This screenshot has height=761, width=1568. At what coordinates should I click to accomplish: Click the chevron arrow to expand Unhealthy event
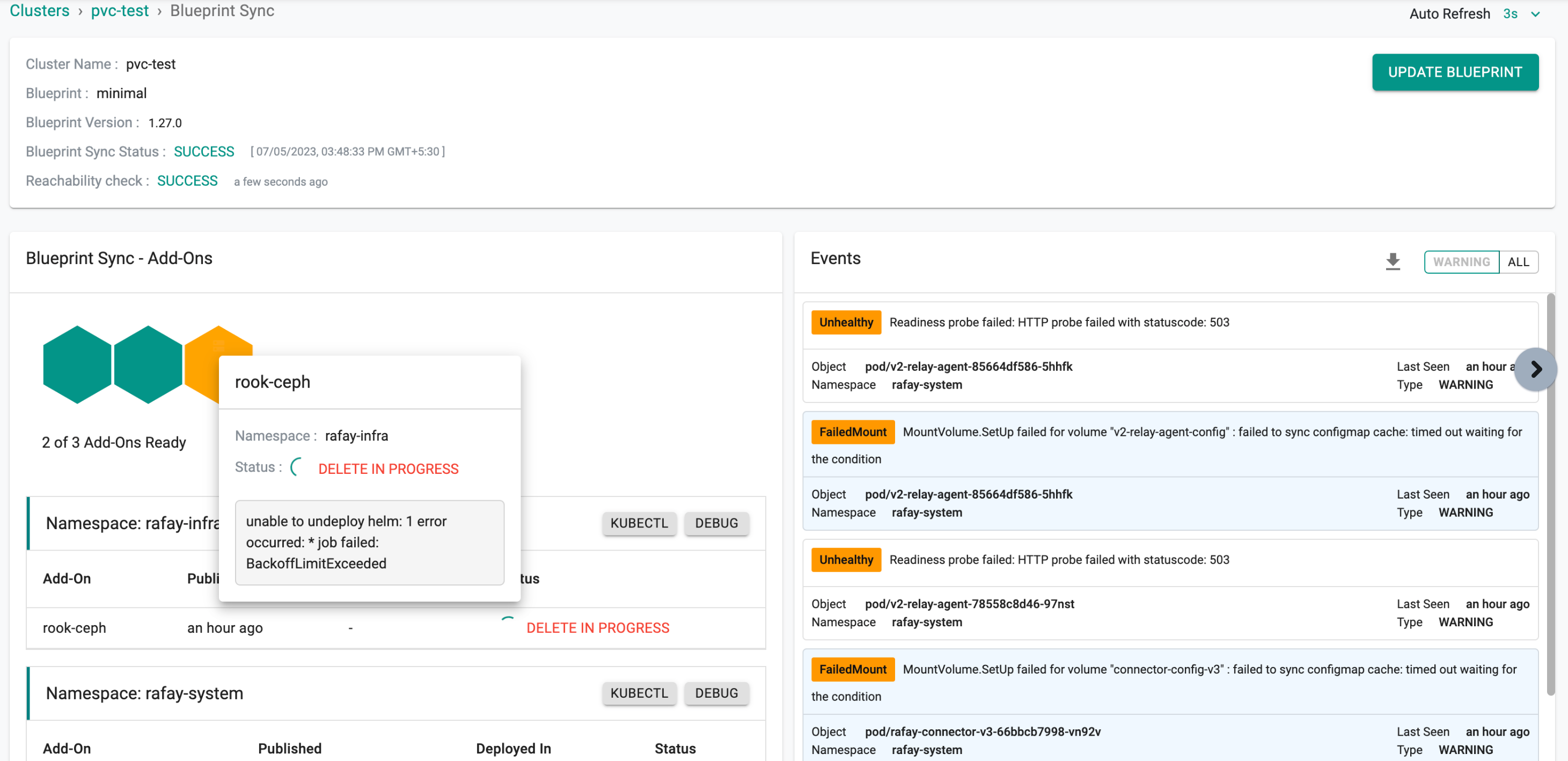(1537, 370)
